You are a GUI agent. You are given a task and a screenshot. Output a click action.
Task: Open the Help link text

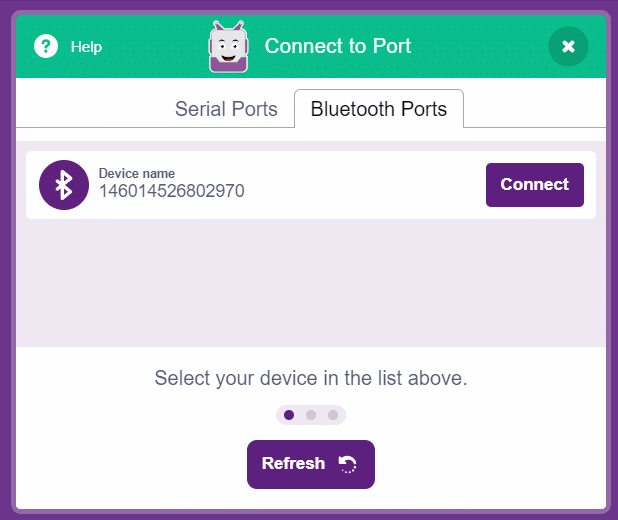tap(86, 47)
